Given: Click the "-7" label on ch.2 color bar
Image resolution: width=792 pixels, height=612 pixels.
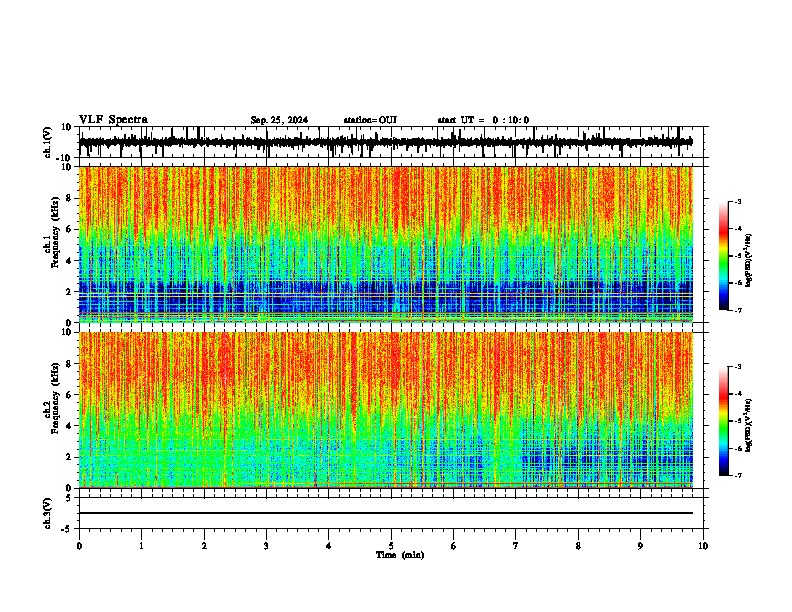Looking at the screenshot, I should click(737, 476).
